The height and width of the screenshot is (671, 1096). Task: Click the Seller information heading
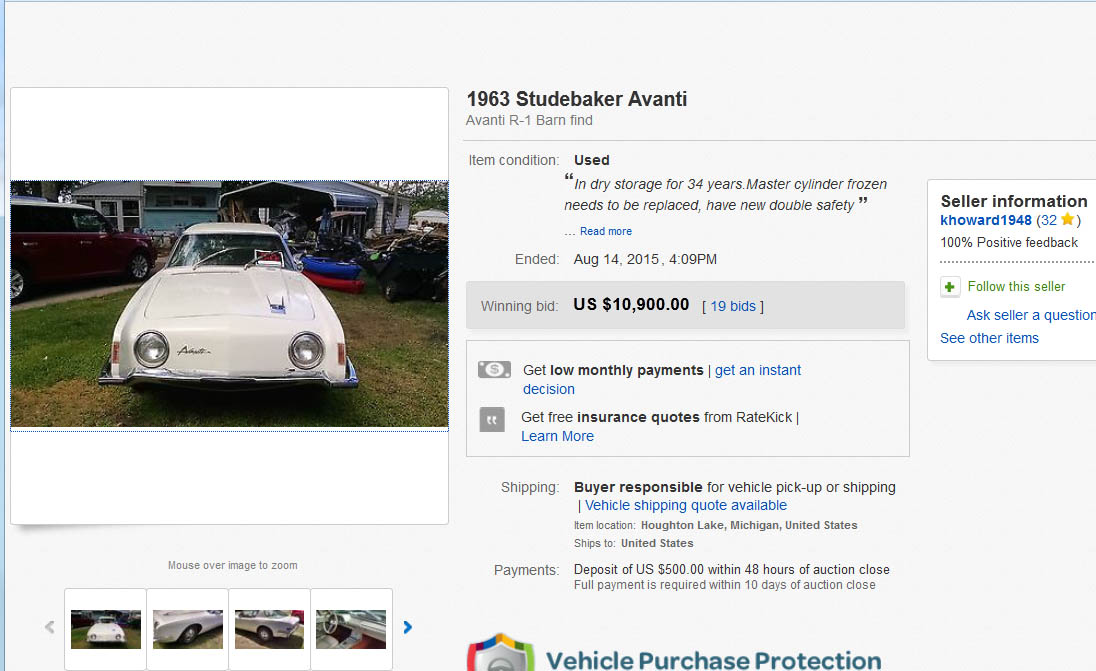click(x=1014, y=201)
